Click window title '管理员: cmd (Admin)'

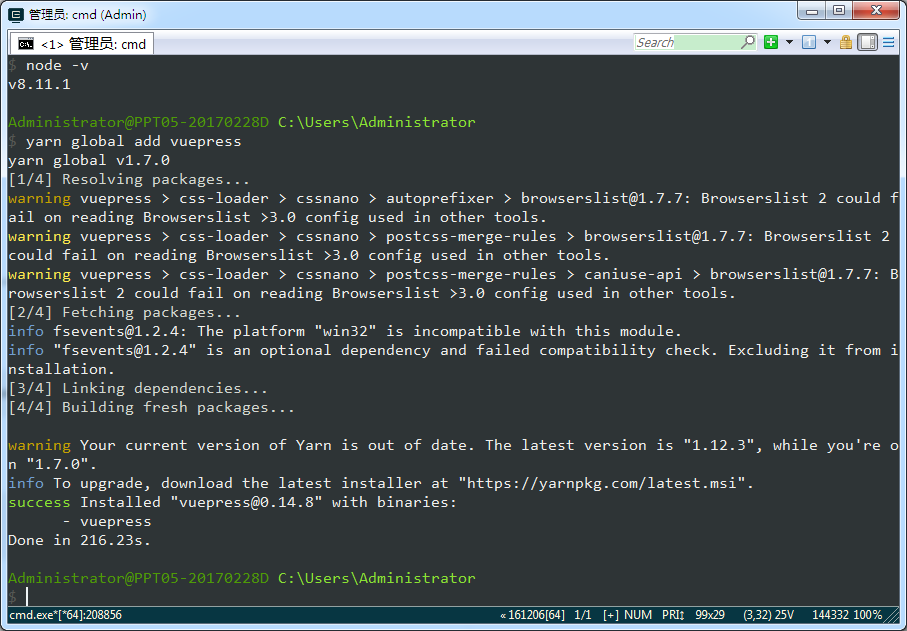tap(88, 15)
